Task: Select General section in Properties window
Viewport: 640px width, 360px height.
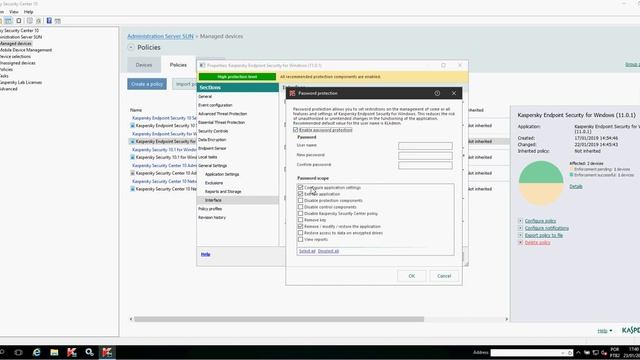Action: point(205,97)
